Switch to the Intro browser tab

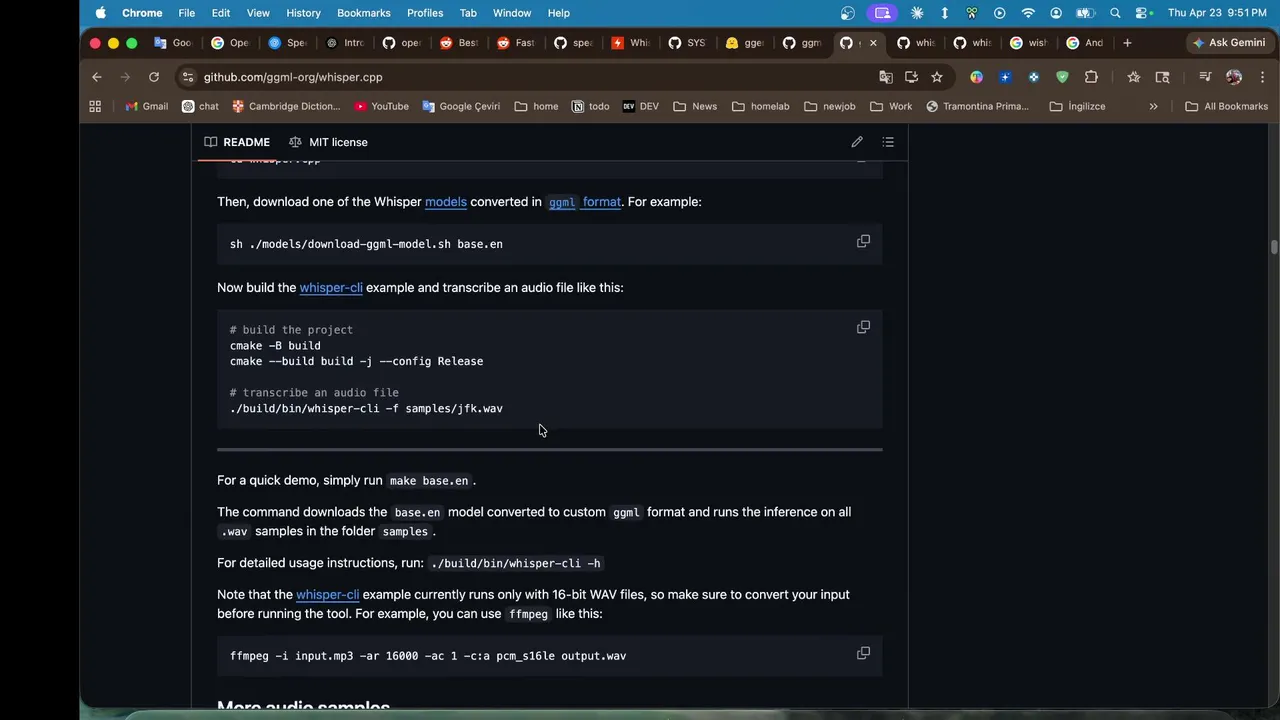[345, 43]
